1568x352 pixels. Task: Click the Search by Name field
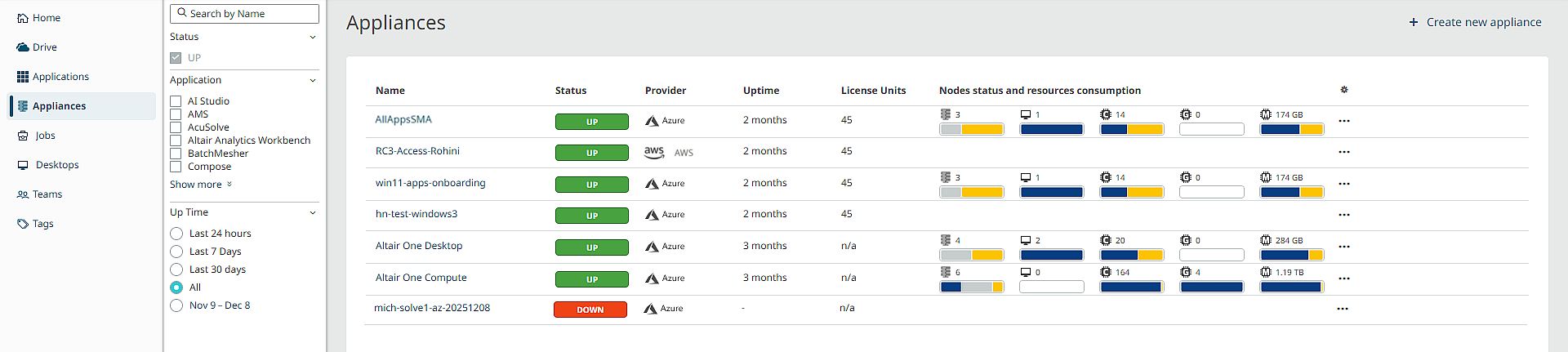click(x=244, y=14)
